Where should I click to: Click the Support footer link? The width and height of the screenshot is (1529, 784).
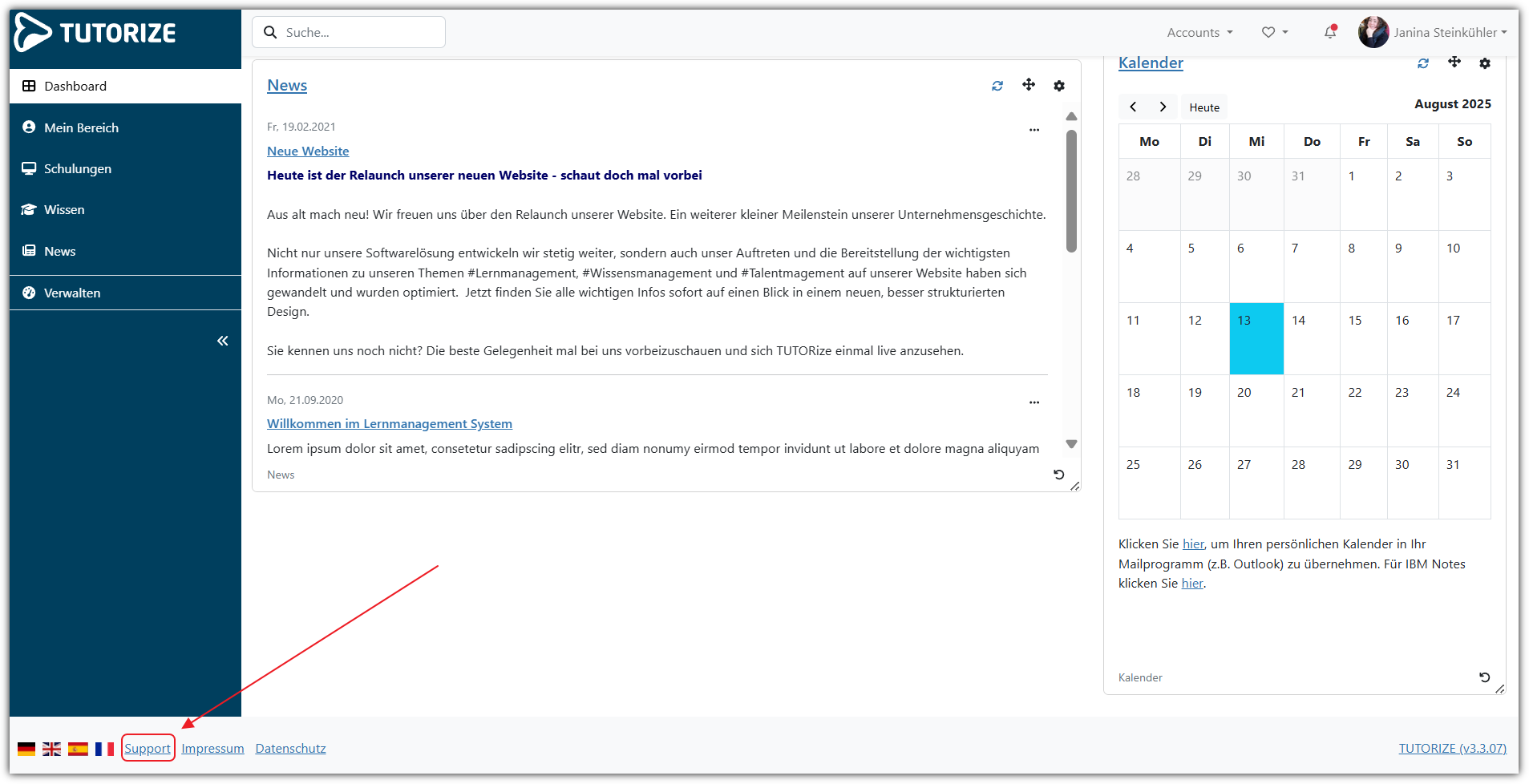pos(148,749)
